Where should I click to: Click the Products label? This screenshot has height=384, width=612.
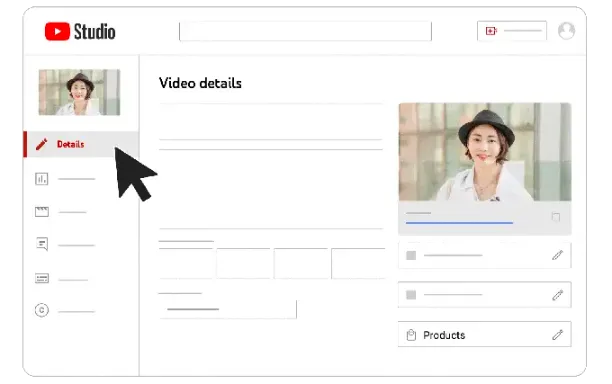(444, 335)
